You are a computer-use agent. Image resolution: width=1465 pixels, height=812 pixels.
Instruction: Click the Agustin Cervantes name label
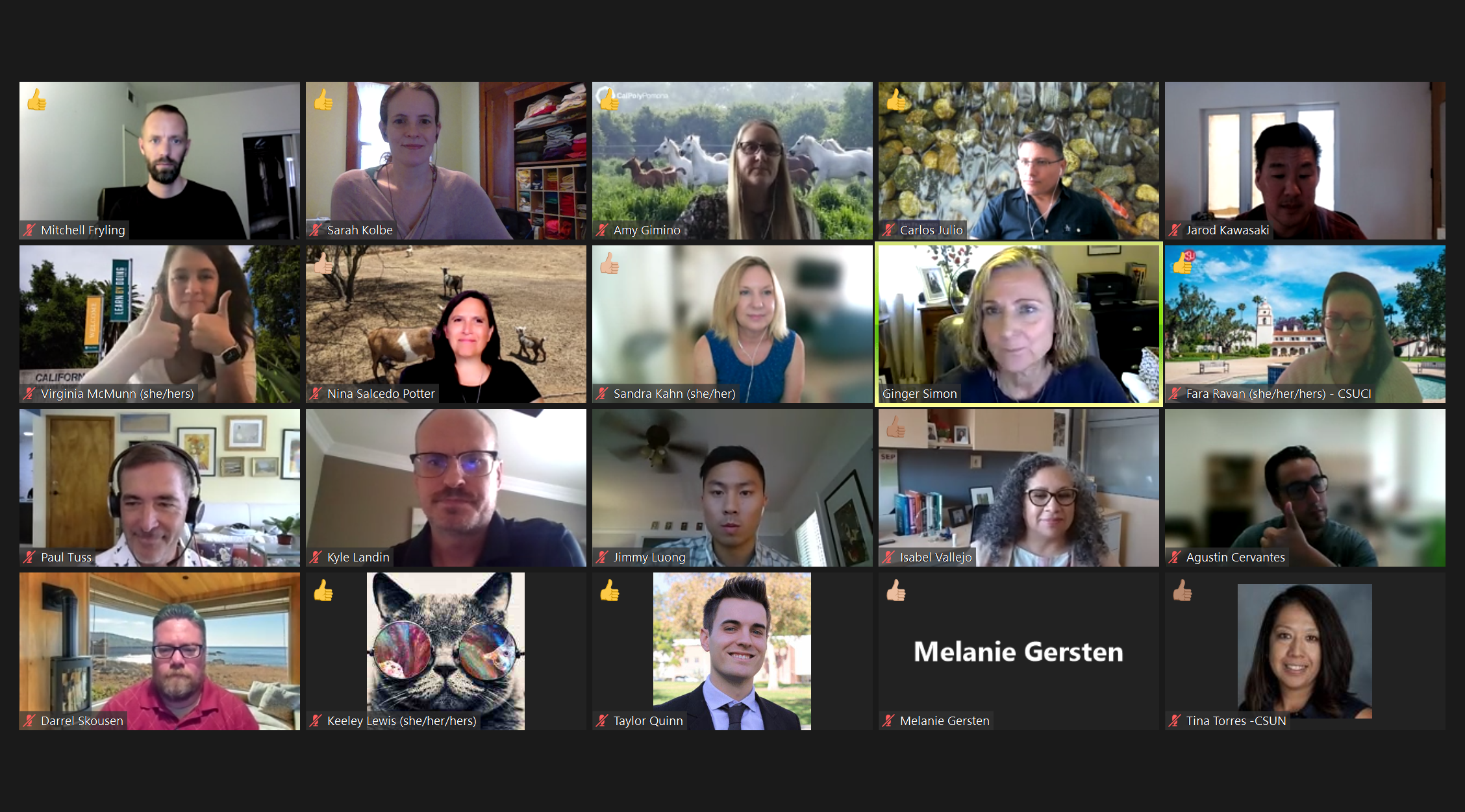[x=1235, y=557]
